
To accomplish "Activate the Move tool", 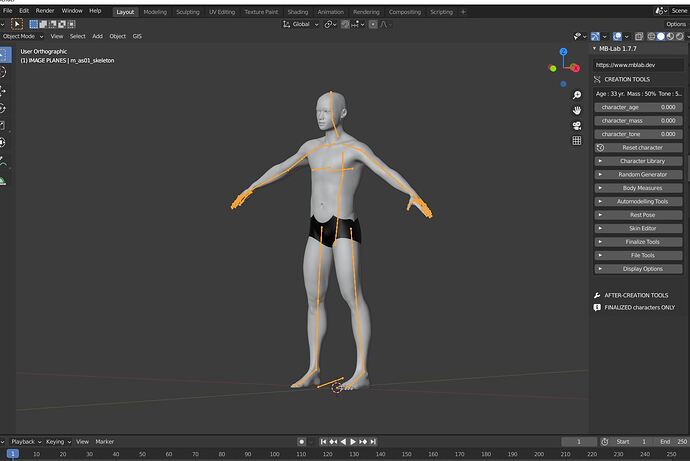I will coord(4,91).
